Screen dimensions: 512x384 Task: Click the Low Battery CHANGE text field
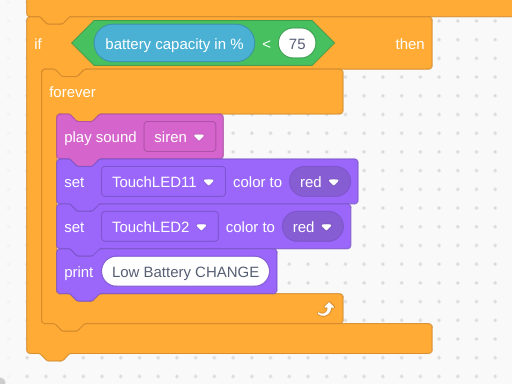coord(185,271)
